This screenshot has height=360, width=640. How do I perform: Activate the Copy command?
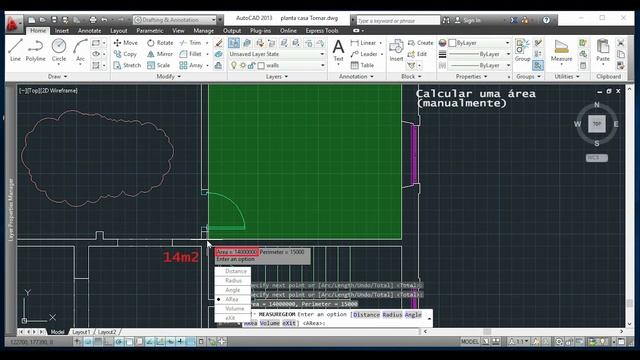pyautogui.click(x=125, y=54)
